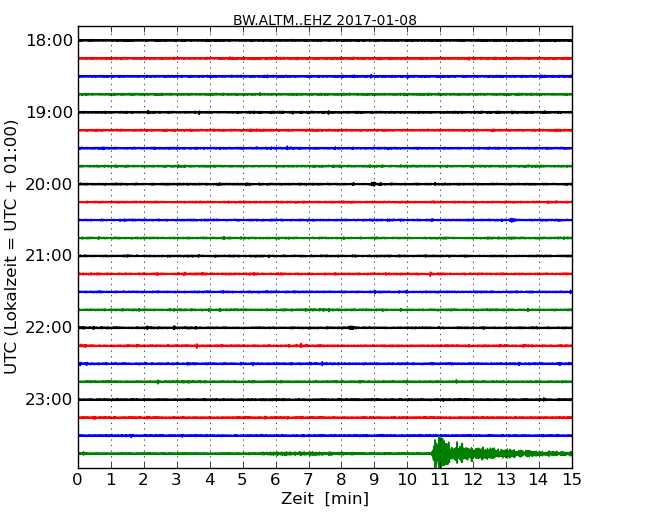650x520 pixels.
Task: Click the 20:00 time label
Action: click(49, 184)
